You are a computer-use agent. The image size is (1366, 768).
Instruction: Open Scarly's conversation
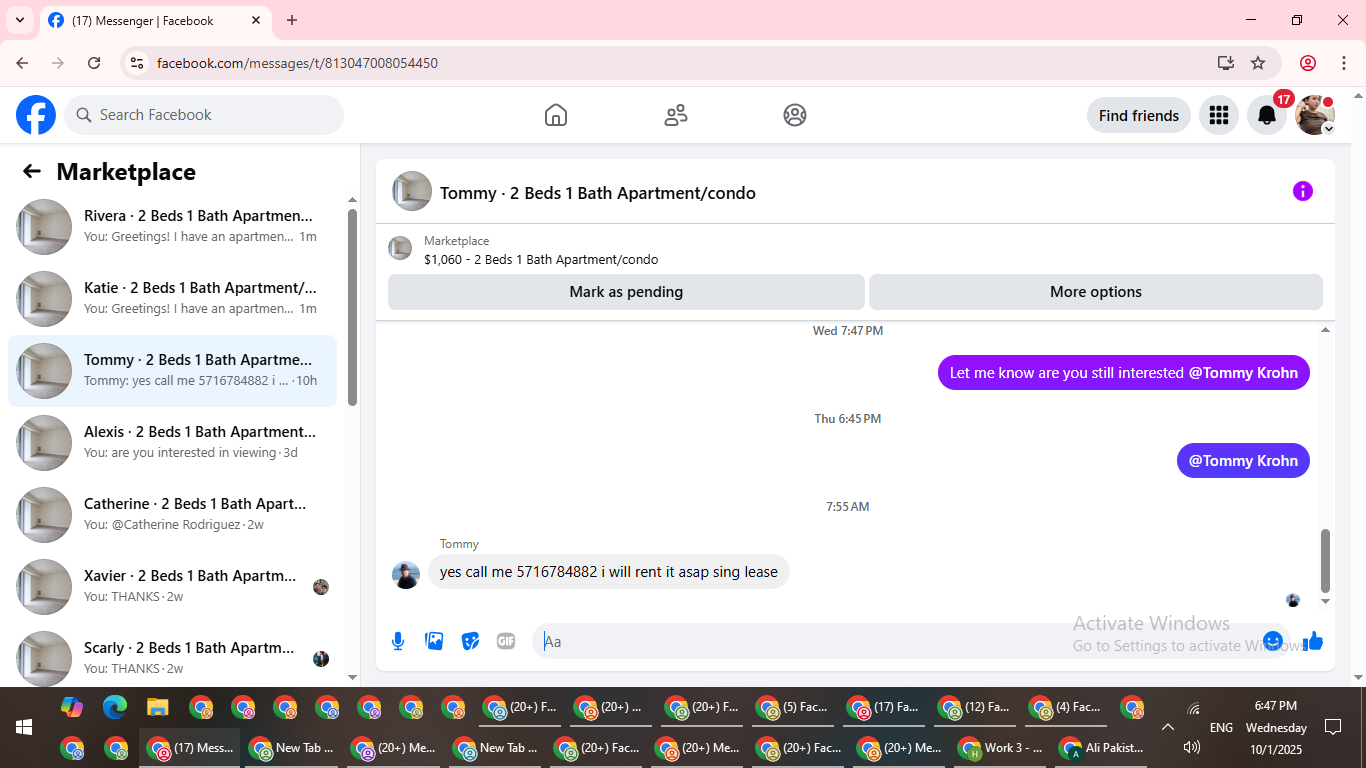173,654
